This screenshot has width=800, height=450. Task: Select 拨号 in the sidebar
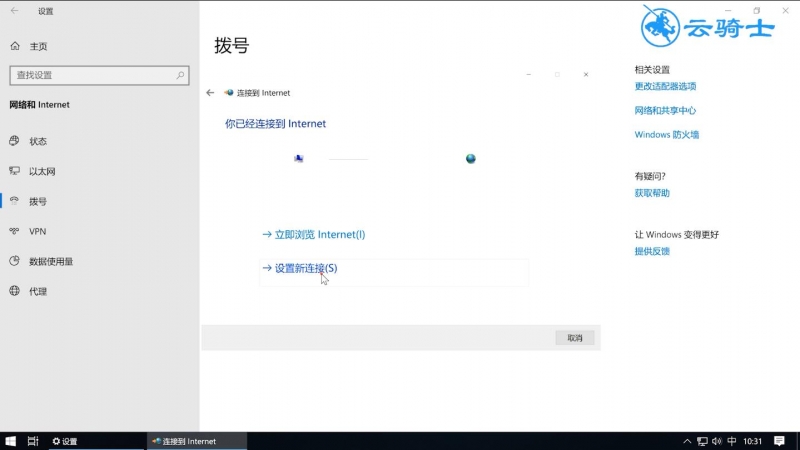click(99, 201)
